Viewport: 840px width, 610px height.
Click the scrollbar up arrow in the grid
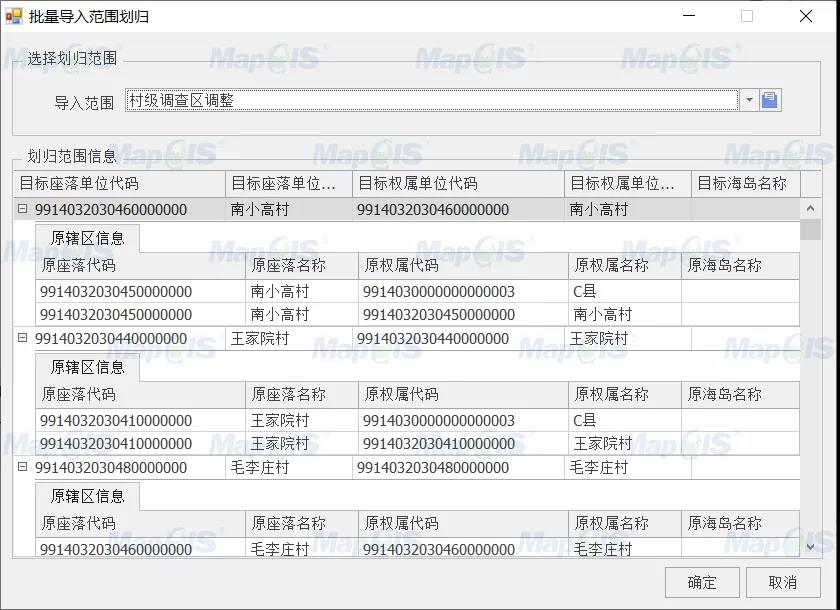(x=811, y=209)
